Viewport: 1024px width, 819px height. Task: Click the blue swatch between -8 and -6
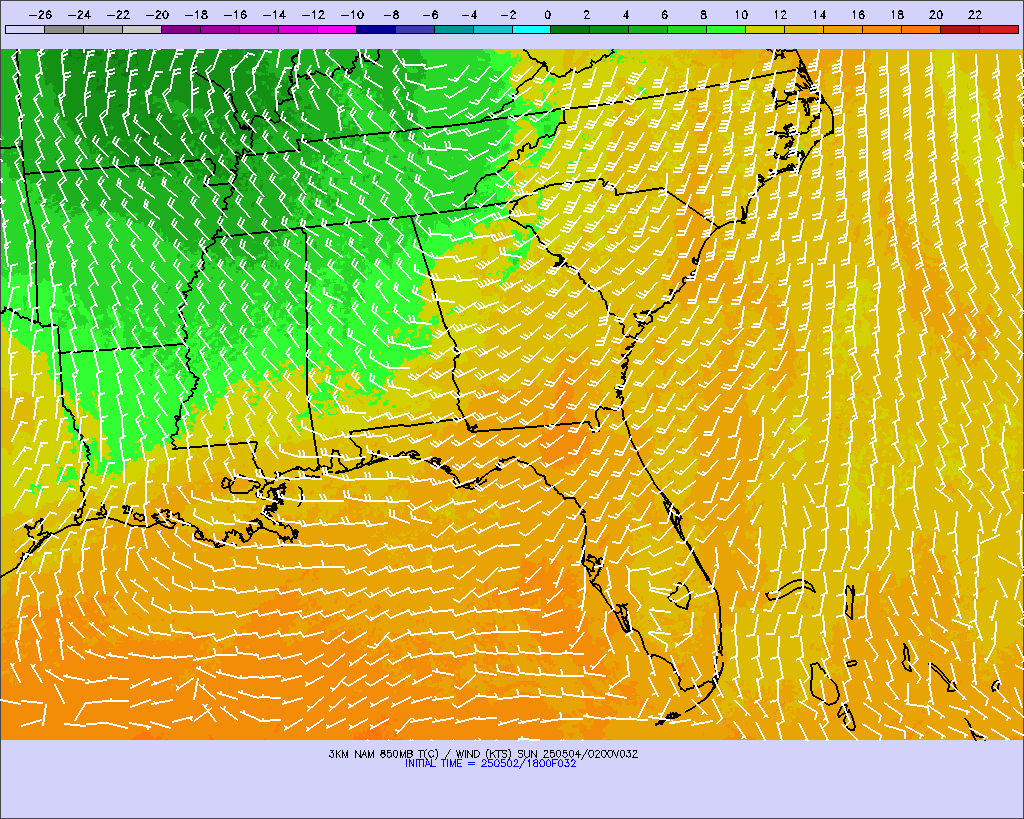click(415, 29)
